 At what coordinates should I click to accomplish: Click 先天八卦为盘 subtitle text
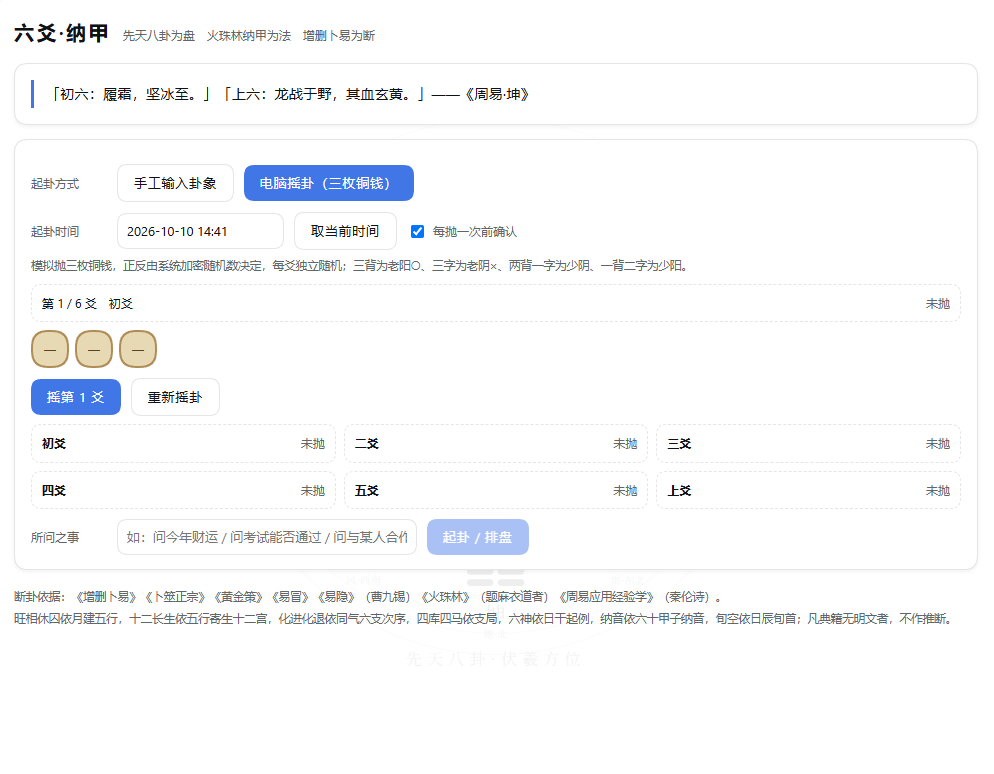tap(158, 35)
